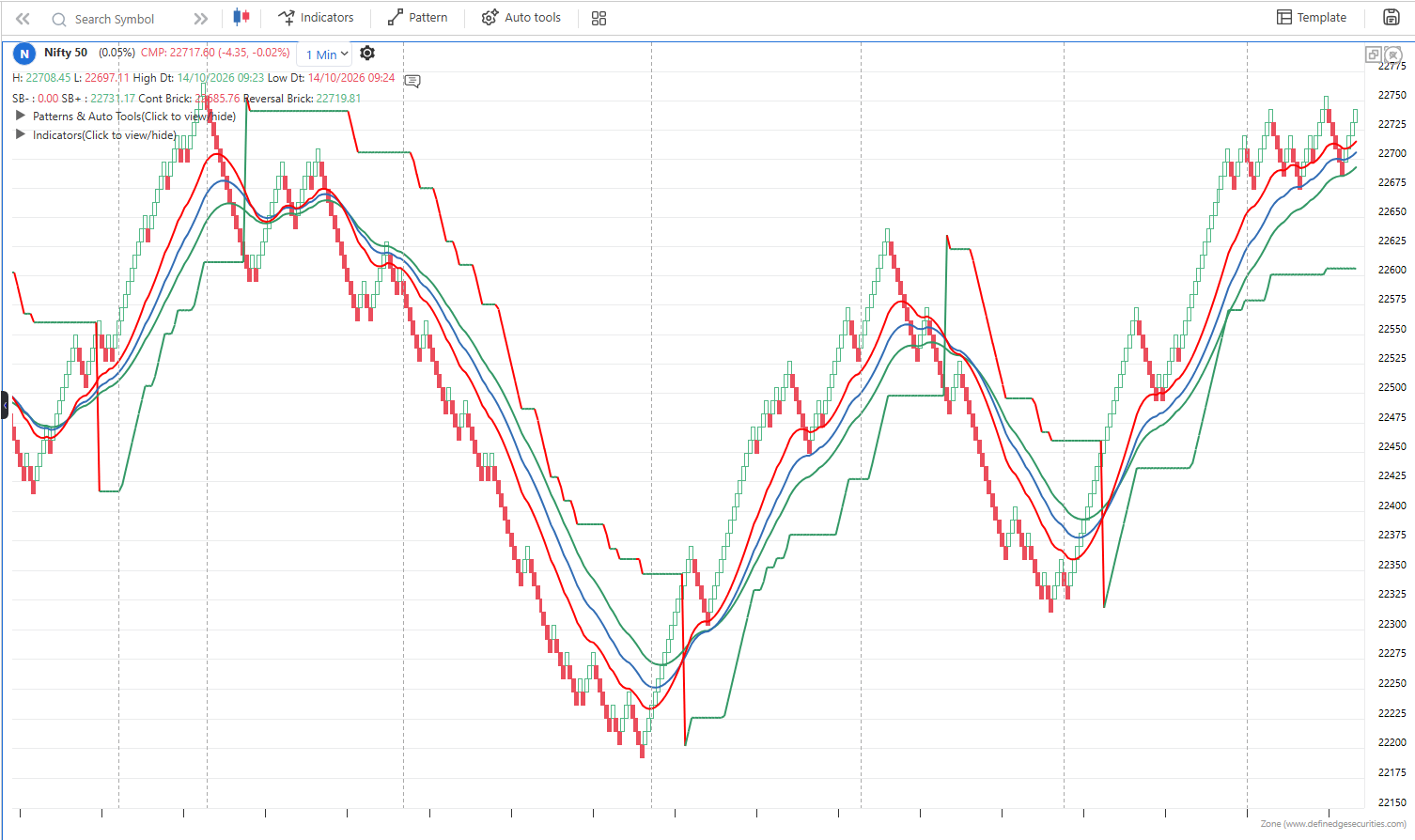Image resolution: width=1415 pixels, height=840 pixels.
Task: Click the SB+ value 22731.17
Action: pyautogui.click(x=113, y=98)
